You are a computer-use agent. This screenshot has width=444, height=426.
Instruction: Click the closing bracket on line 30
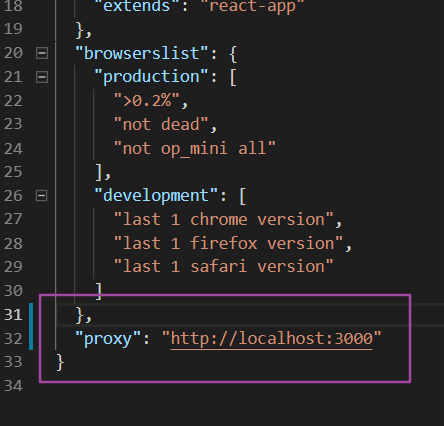coord(99,291)
